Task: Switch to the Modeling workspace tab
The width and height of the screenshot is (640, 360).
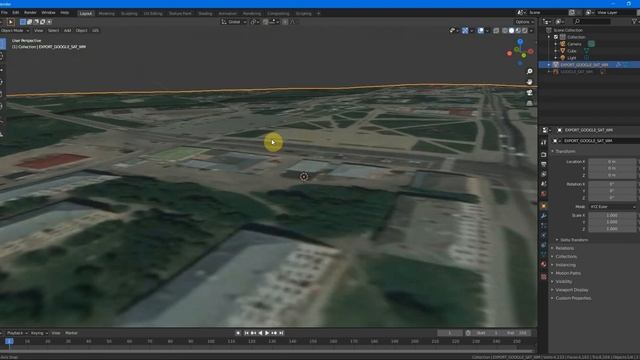Action: pos(107,13)
